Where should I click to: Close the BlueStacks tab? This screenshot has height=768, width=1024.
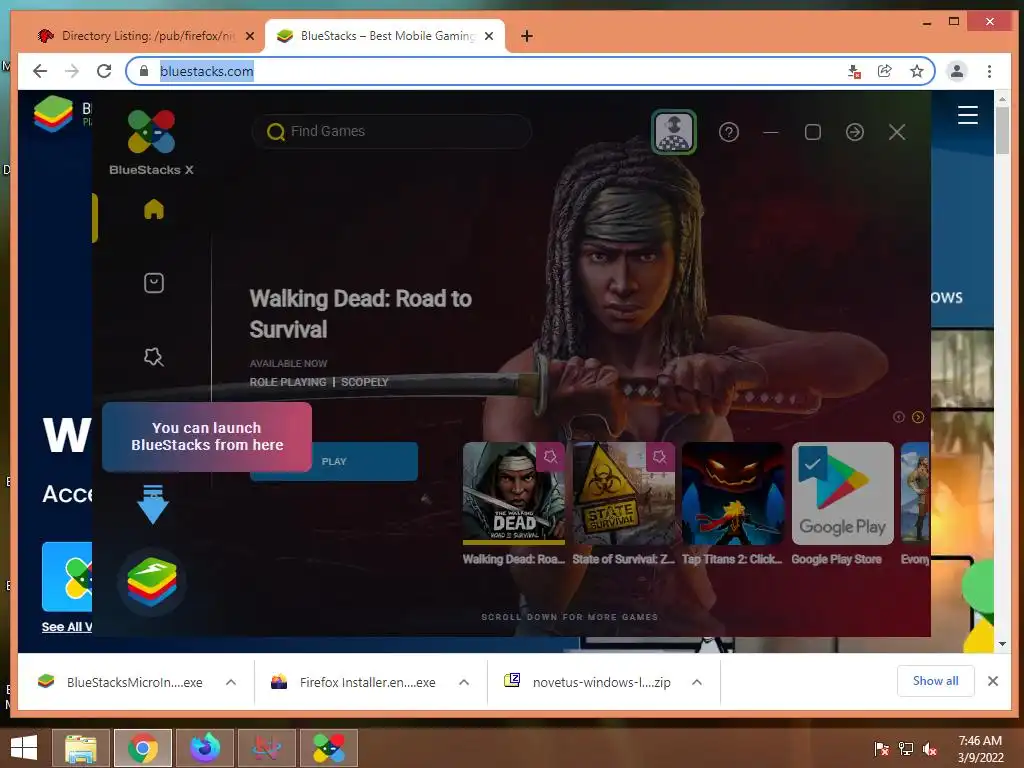tap(488, 37)
